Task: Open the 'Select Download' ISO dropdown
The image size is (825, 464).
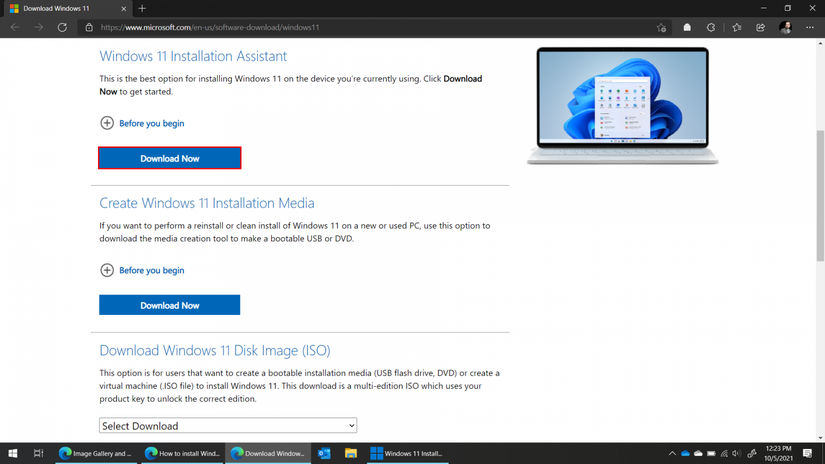Action: pyautogui.click(x=228, y=426)
